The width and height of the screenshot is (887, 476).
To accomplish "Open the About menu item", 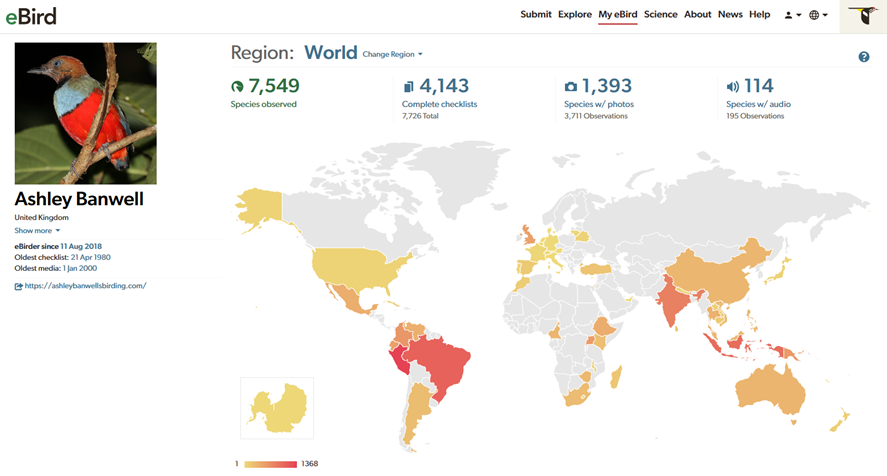I will coord(697,15).
